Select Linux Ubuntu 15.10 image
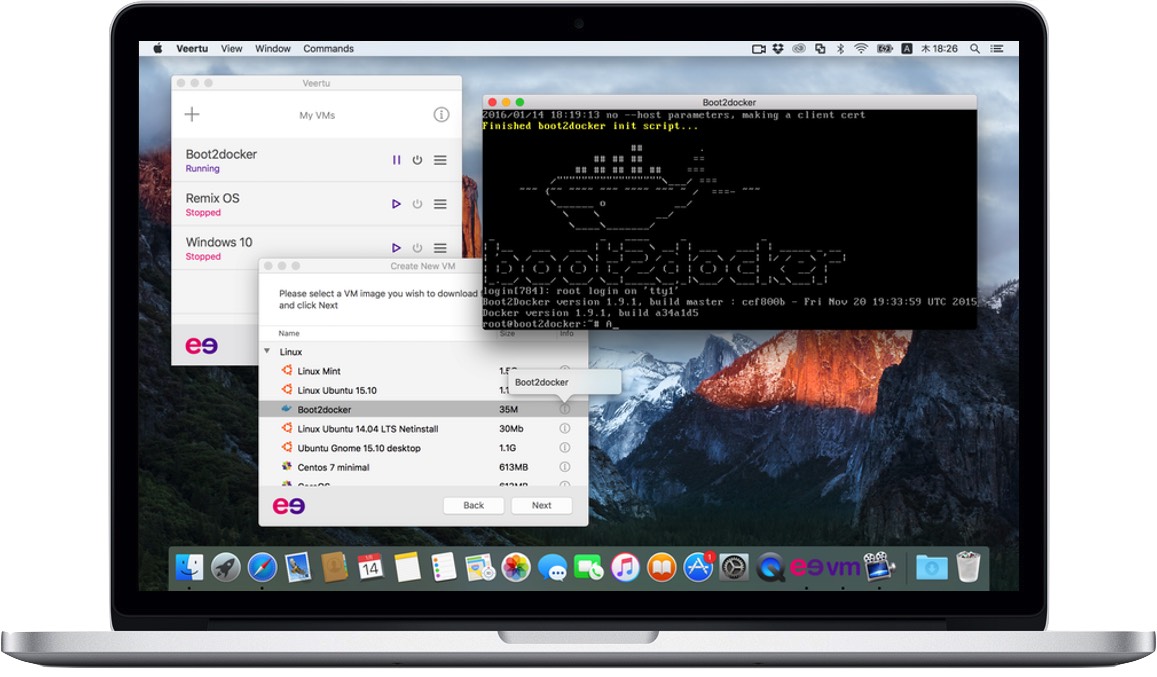 (423, 390)
